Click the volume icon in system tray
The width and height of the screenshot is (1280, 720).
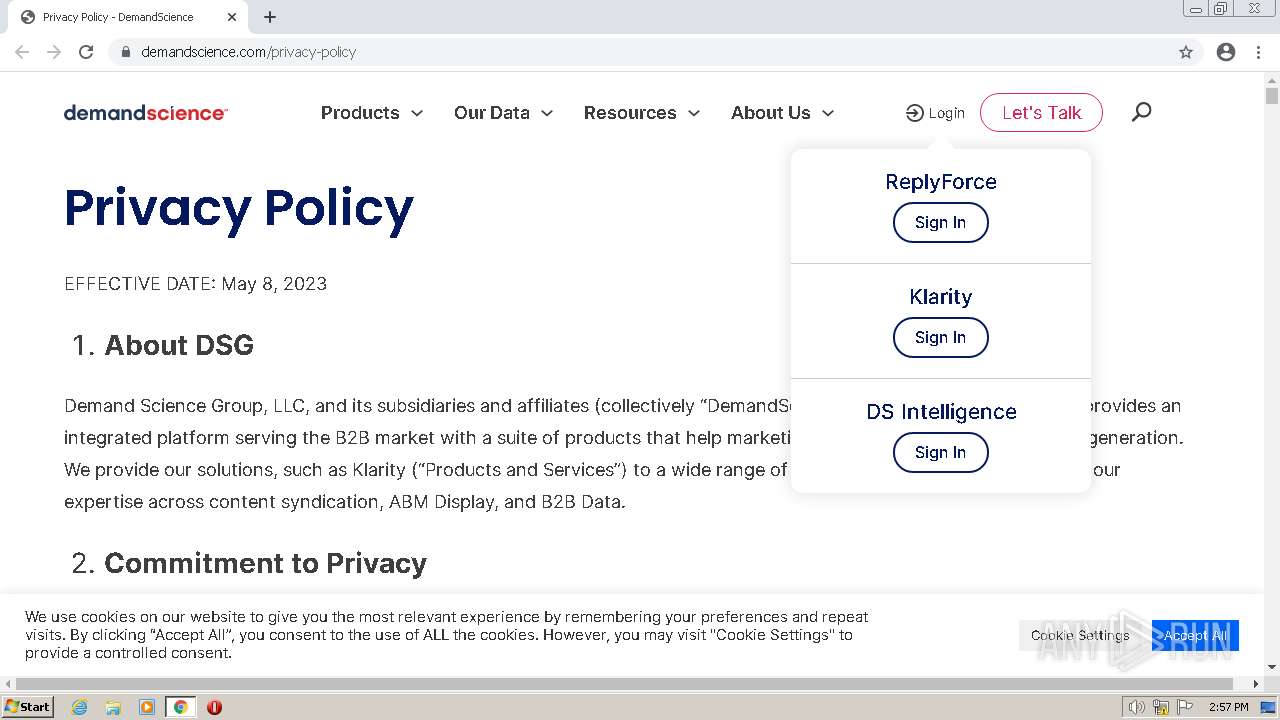[x=1137, y=707]
